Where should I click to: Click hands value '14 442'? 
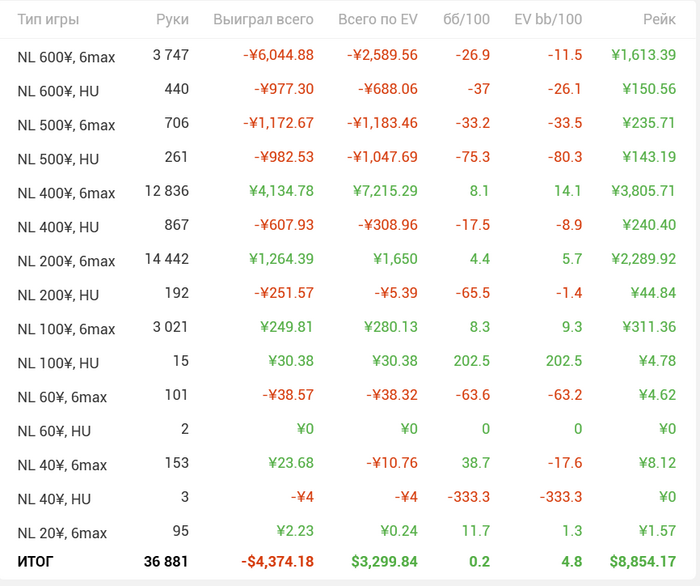click(167, 259)
